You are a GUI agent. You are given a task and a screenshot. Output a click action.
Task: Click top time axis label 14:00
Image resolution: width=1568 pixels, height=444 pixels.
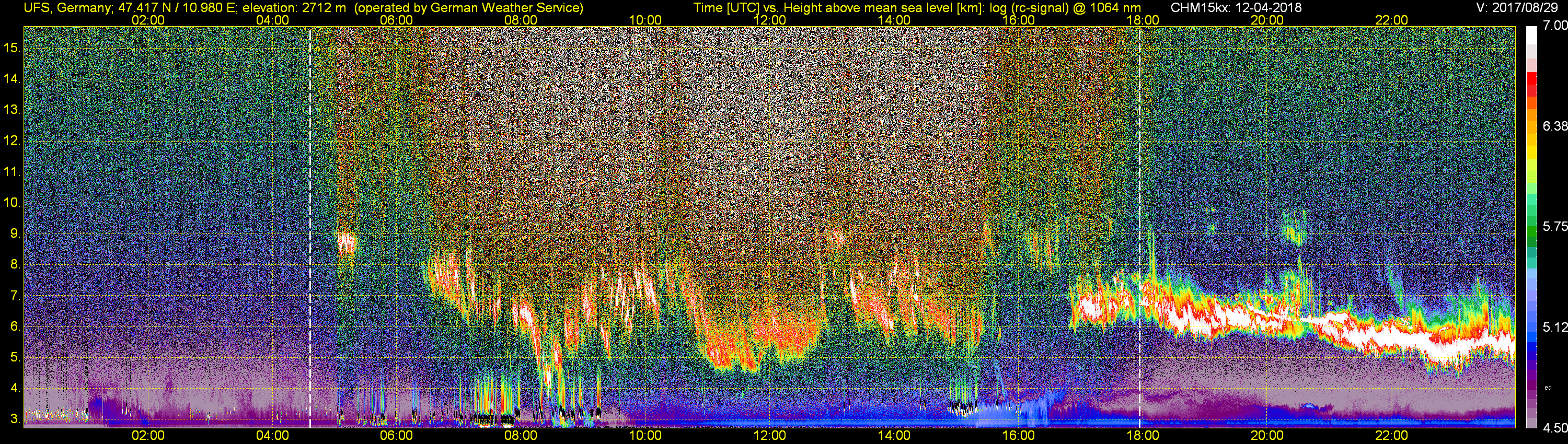[x=894, y=20]
